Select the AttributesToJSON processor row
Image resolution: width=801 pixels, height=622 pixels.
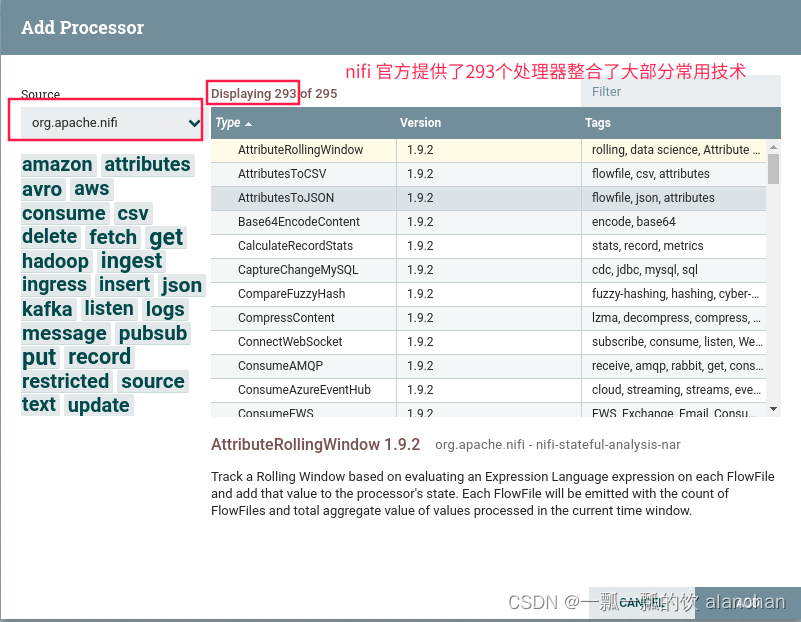click(x=488, y=198)
